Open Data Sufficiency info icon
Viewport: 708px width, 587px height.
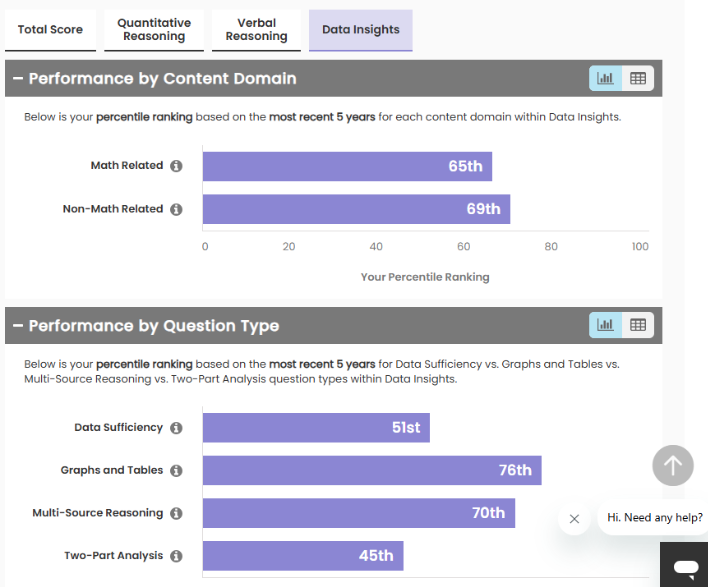pyautogui.click(x=176, y=428)
